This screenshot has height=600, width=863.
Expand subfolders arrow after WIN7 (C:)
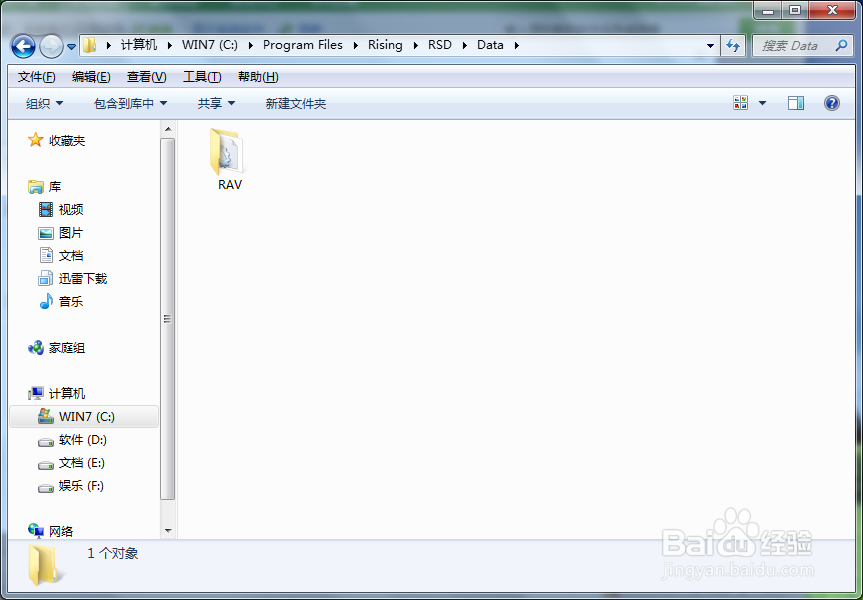pos(251,45)
